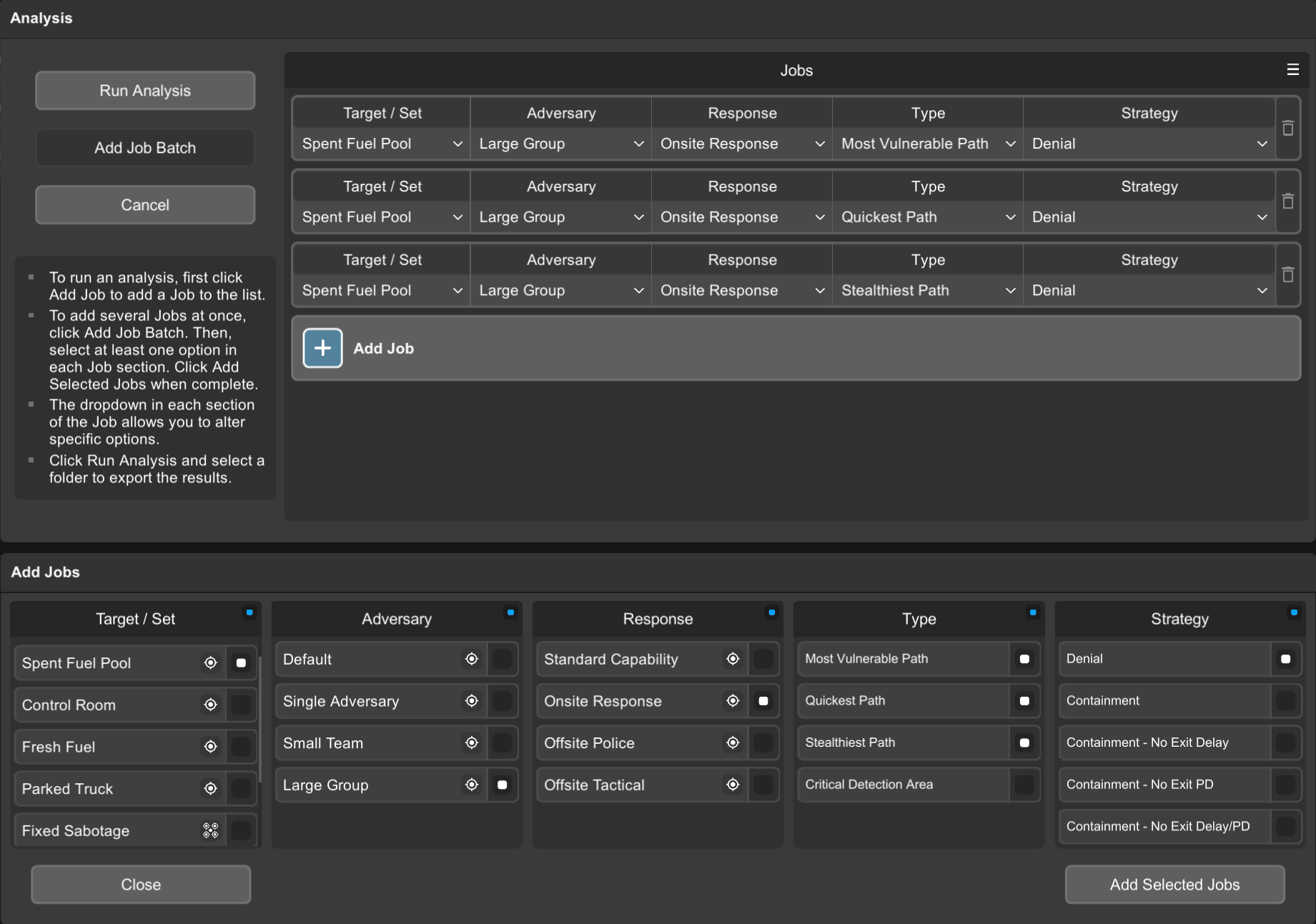Open Response dropdown in first job
The image size is (1316, 924).
pyautogui.click(x=742, y=144)
